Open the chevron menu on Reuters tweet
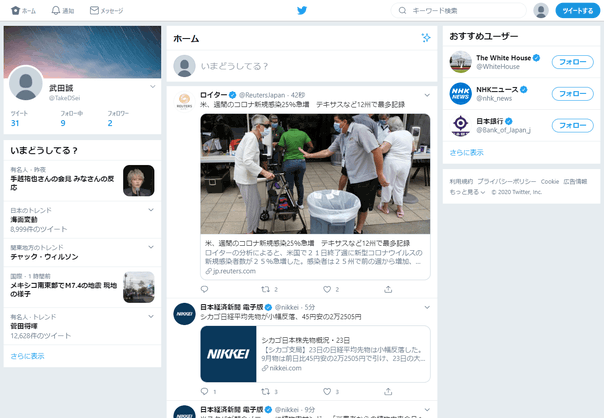The width and height of the screenshot is (604, 418). [427, 95]
